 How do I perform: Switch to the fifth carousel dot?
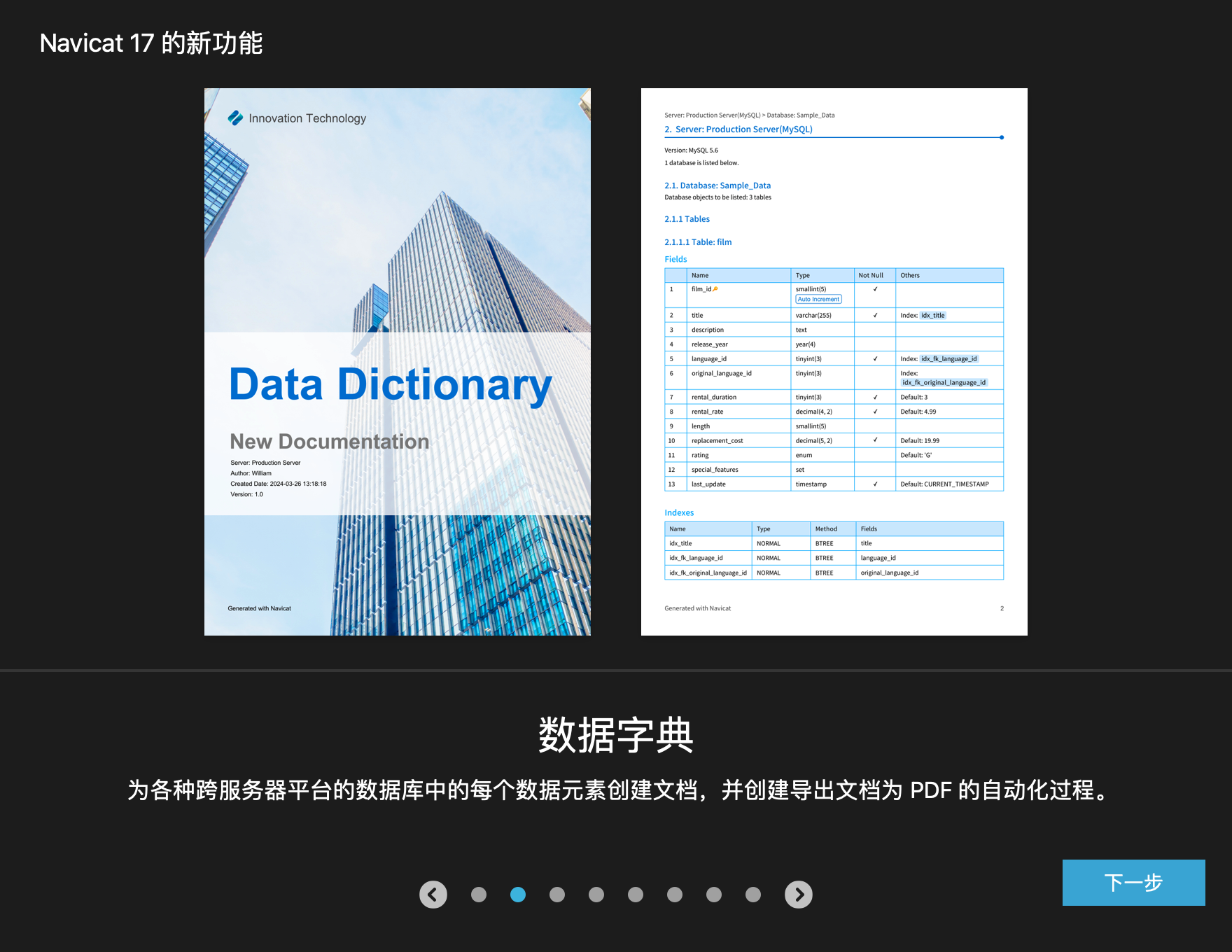[636, 895]
